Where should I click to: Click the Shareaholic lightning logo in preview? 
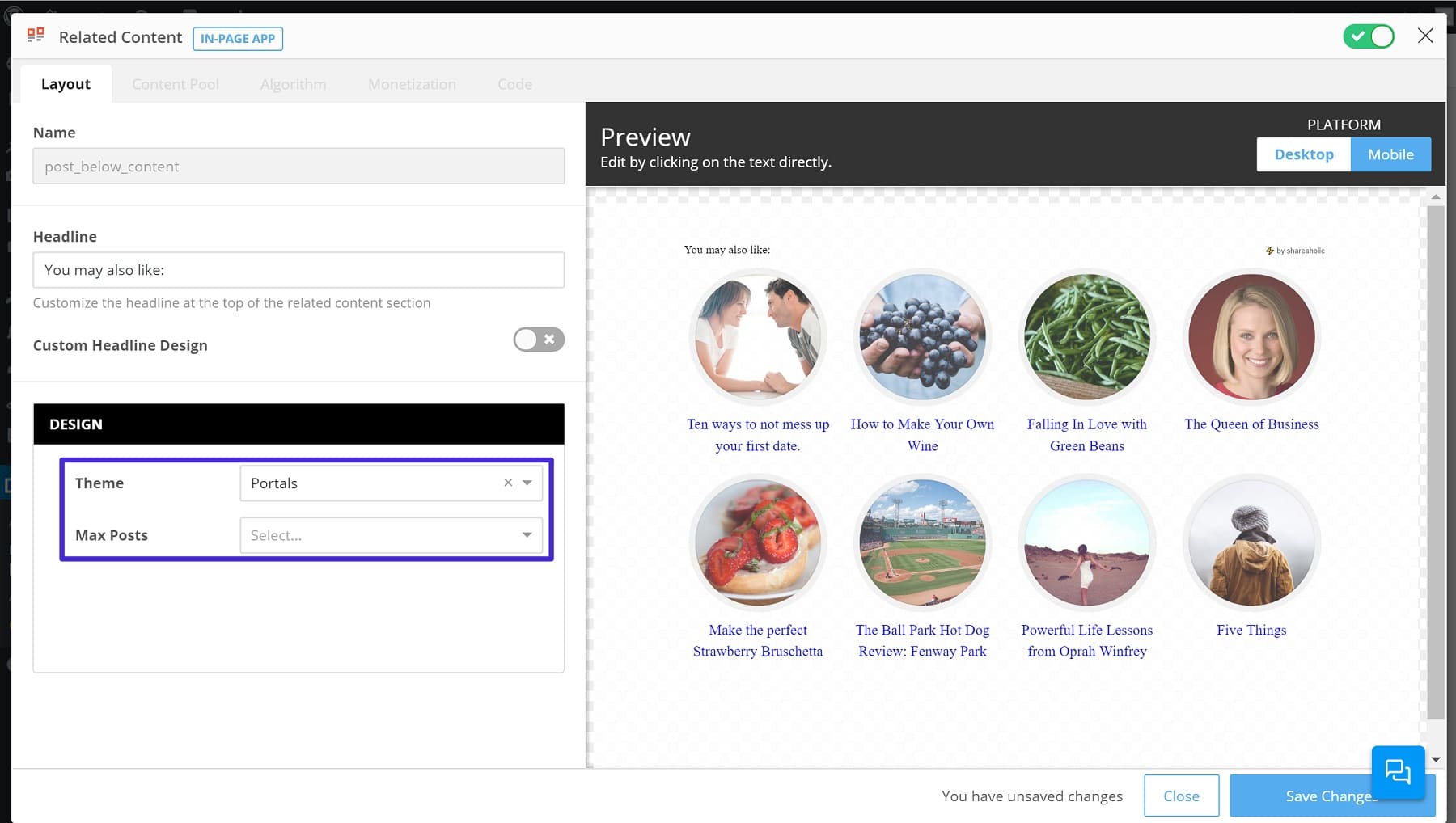pos(1271,251)
